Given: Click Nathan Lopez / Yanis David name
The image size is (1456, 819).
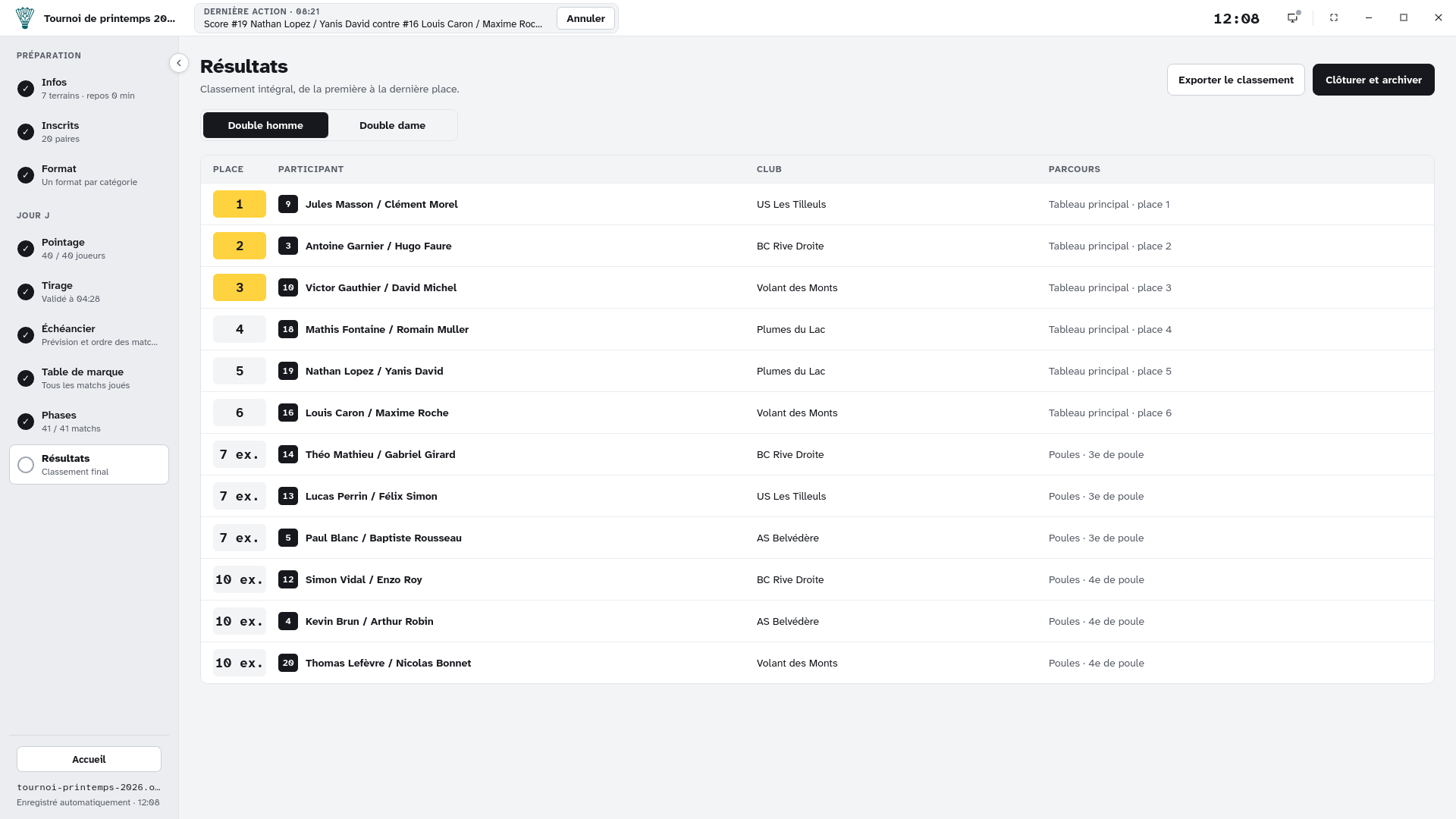Looking at the screenshot, I should point(374,371).
